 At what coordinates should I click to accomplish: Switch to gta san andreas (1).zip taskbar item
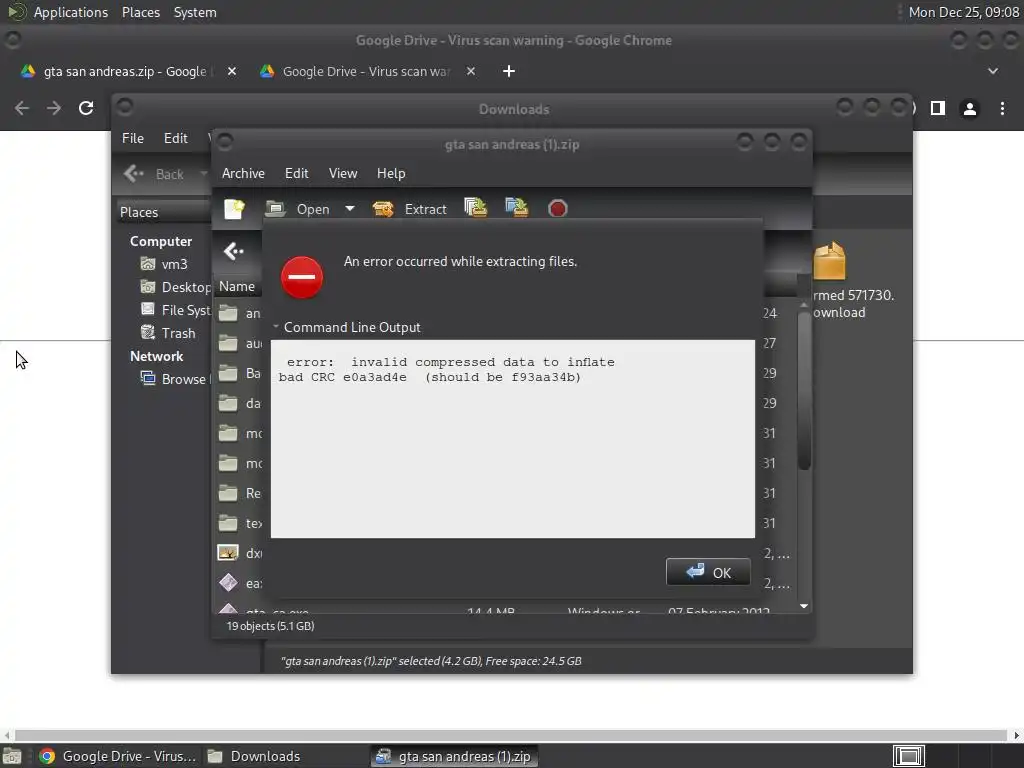455,756
